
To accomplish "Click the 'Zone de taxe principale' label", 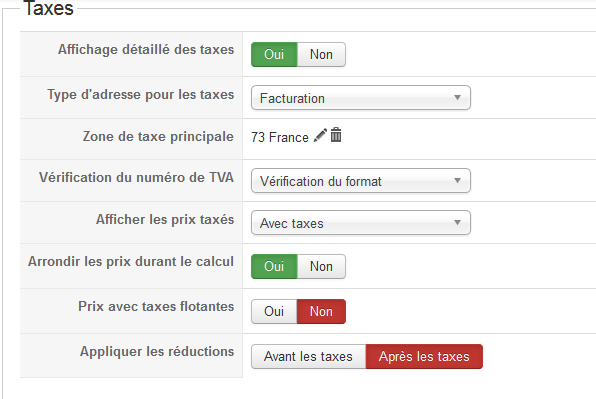I will click(158, 136).
